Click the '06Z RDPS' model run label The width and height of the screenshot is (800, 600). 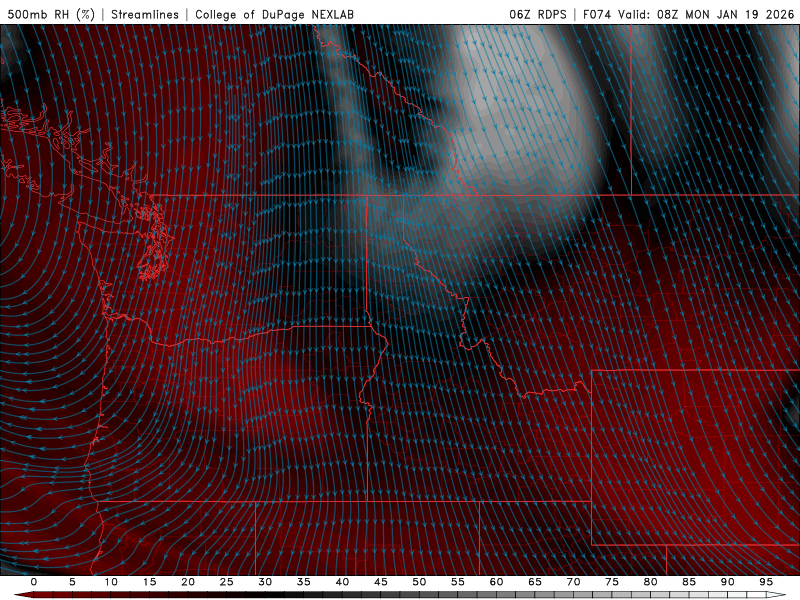[x=538, y=14]
